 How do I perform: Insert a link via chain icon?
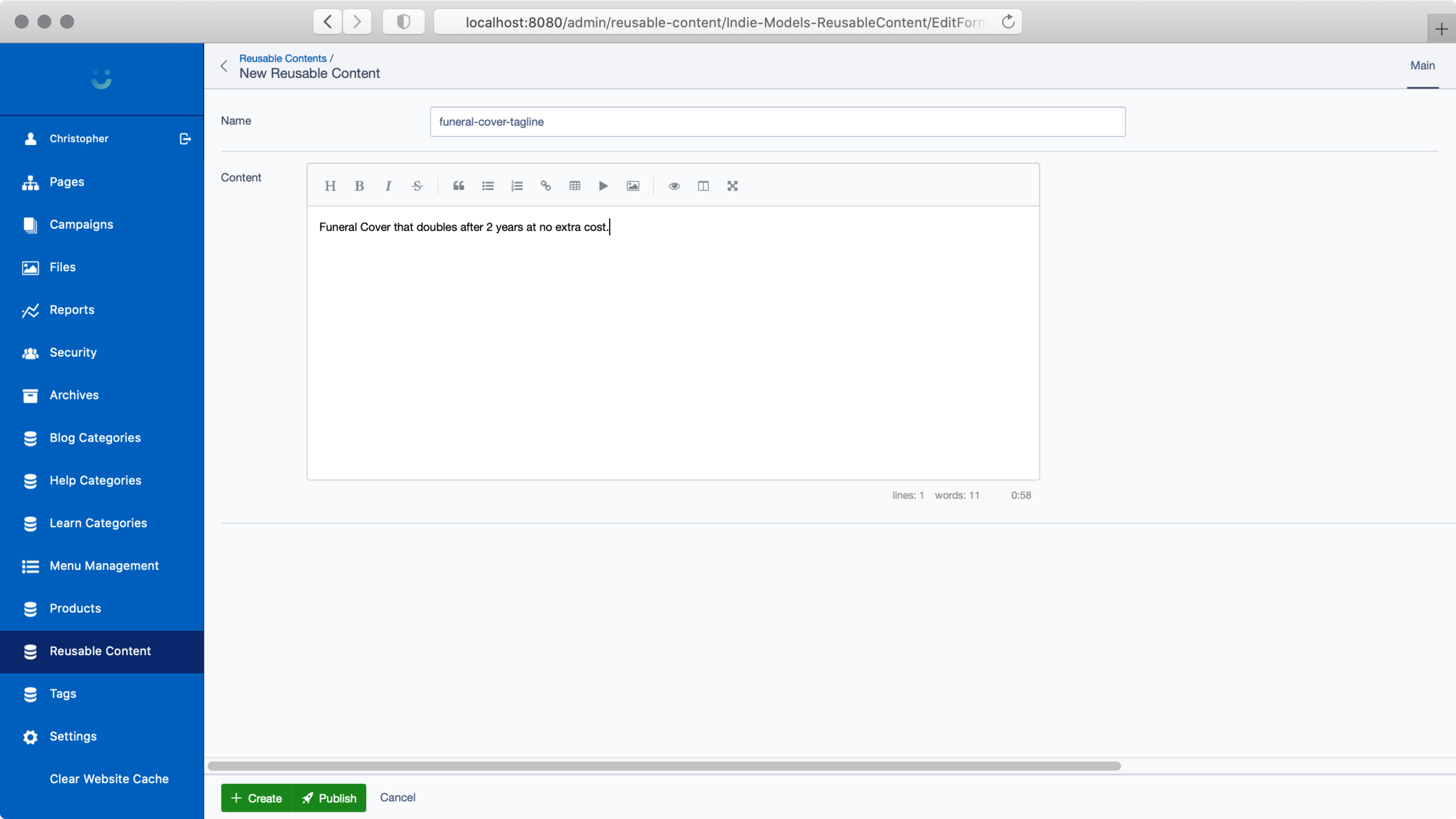coord(546,186)
